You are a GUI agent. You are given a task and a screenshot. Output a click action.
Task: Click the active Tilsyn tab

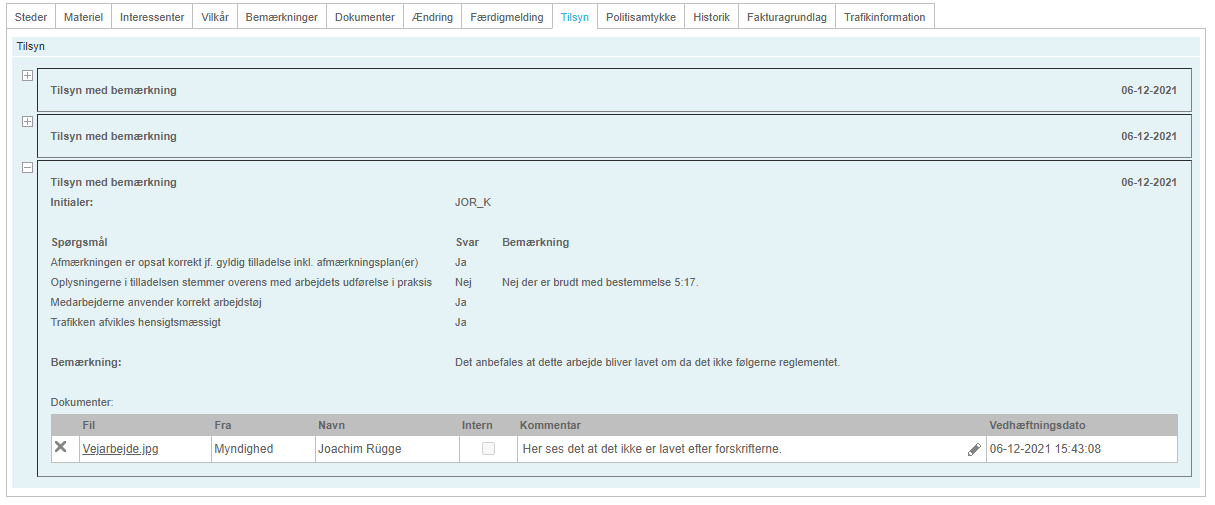point(575,17)
